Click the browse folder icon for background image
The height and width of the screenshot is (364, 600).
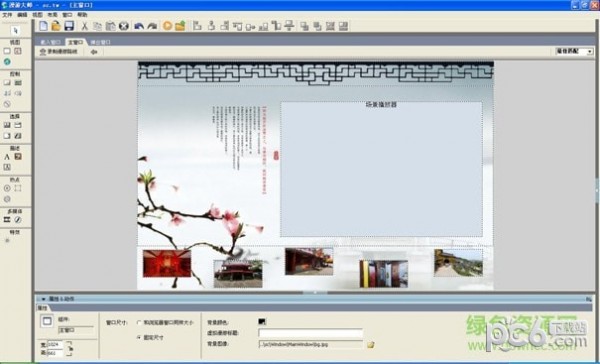370,344
